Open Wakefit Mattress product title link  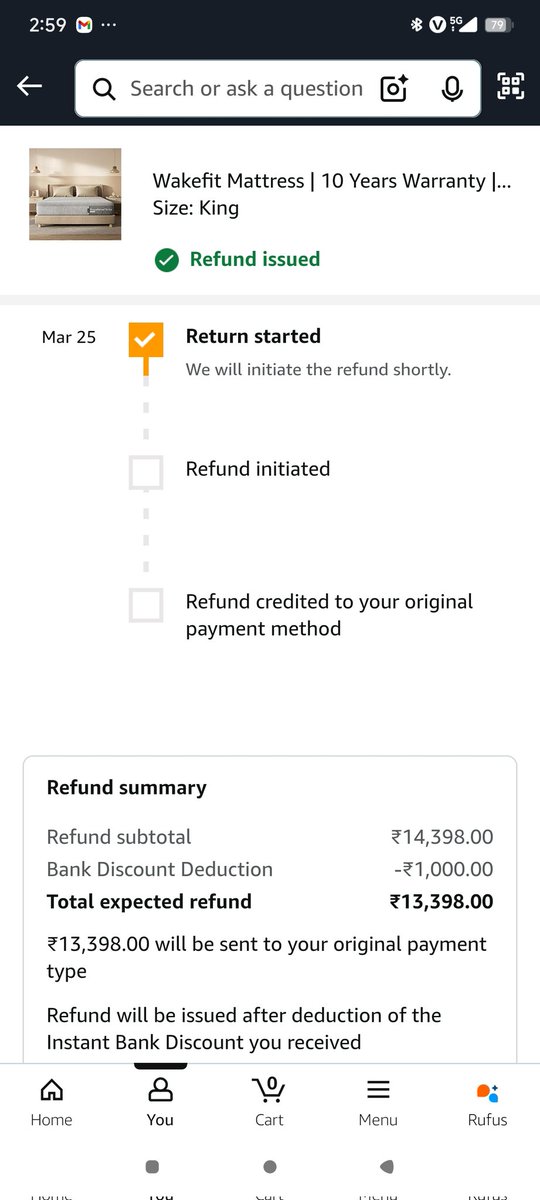tap(332, 181)
